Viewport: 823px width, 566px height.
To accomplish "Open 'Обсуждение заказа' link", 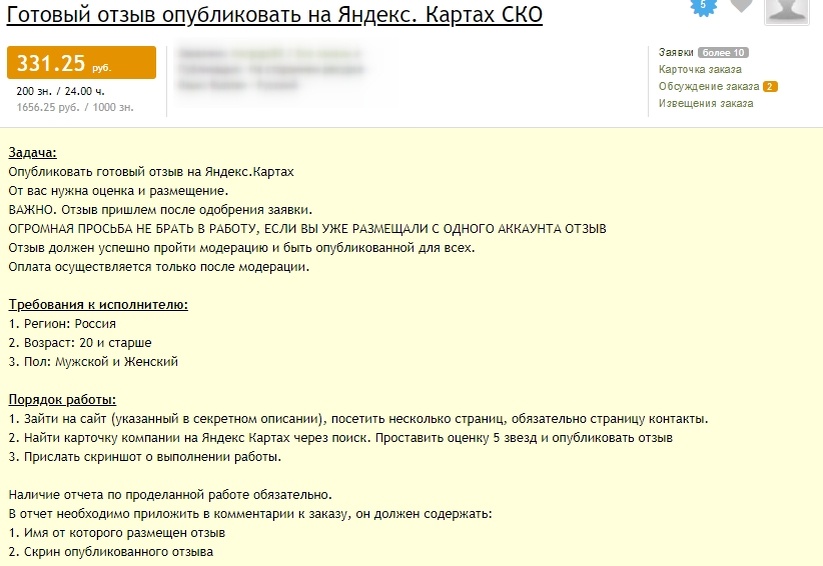I will (709, 86).
